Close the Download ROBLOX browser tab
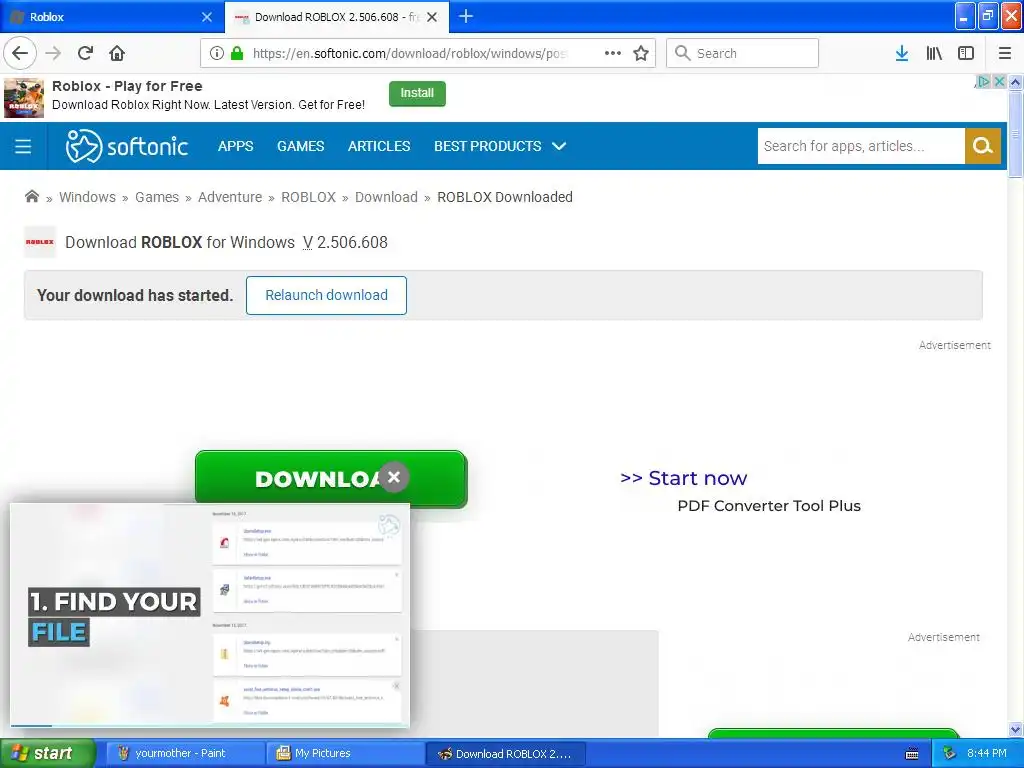 click(432, 17)
